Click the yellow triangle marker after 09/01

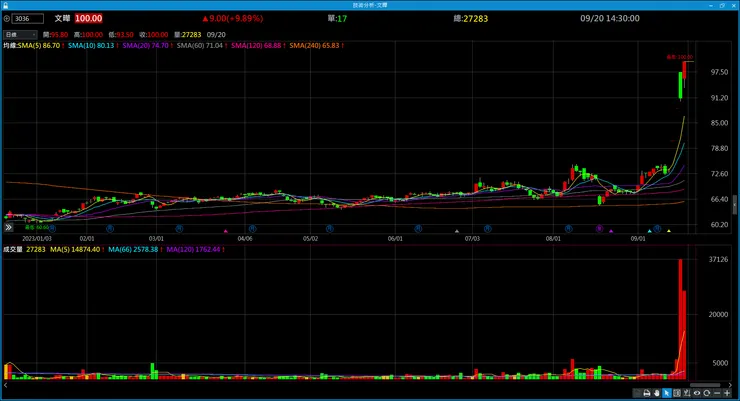(669, 231)
